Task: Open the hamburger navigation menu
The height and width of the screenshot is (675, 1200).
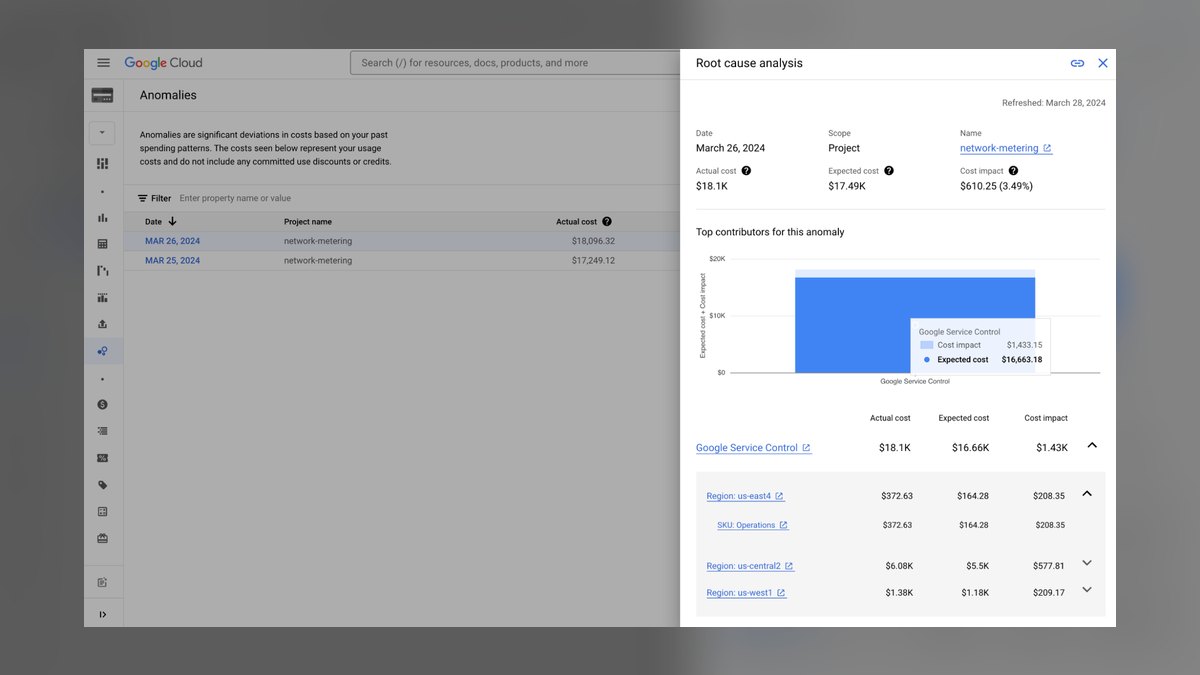Action: 103,63
